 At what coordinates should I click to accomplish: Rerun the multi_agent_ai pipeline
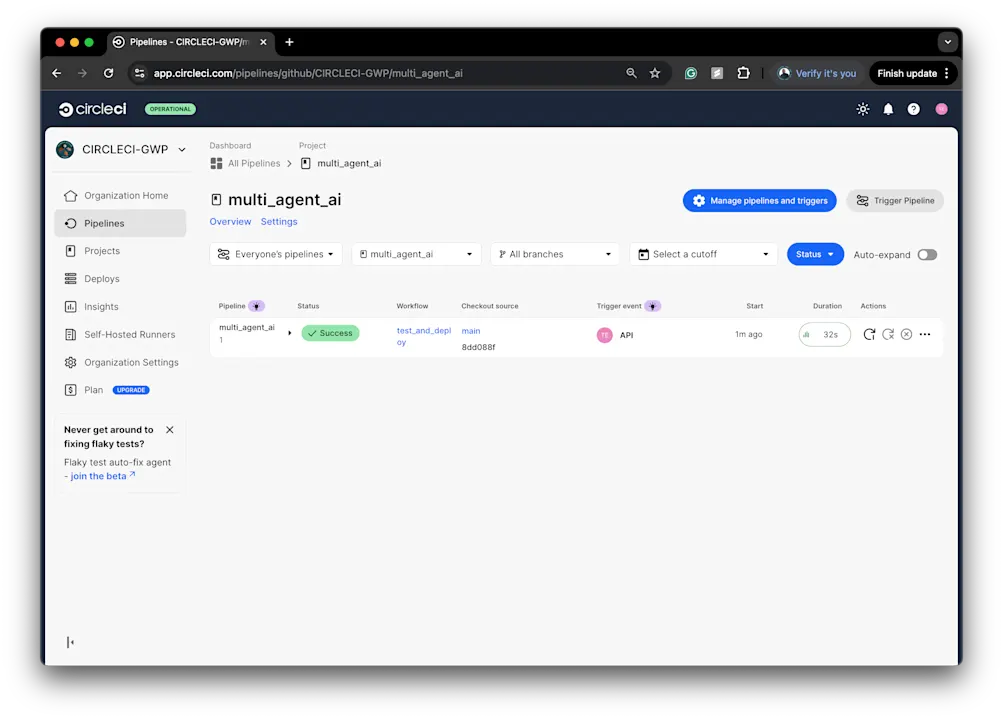(x=869, y=334)
